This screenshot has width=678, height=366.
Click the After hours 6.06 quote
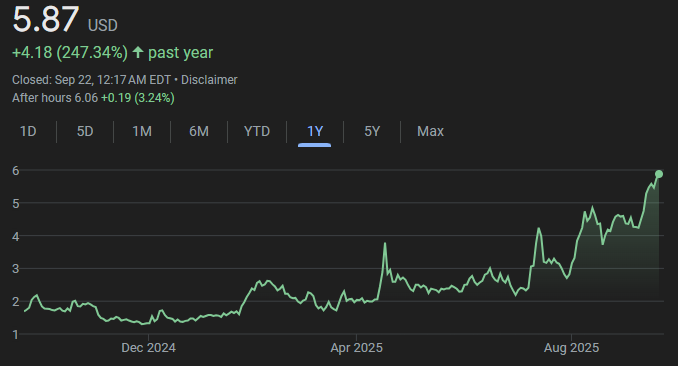click(x=55, y=98)
